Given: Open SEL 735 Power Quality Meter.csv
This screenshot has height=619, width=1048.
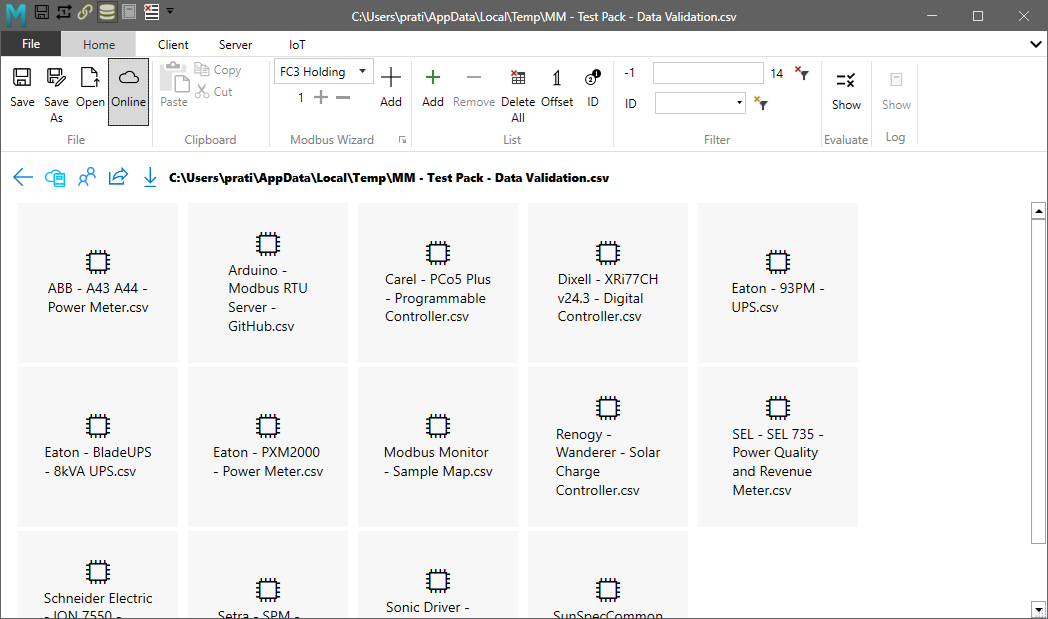Looking at the screenshot, I should pyautogui.click(x=777, y=447).
